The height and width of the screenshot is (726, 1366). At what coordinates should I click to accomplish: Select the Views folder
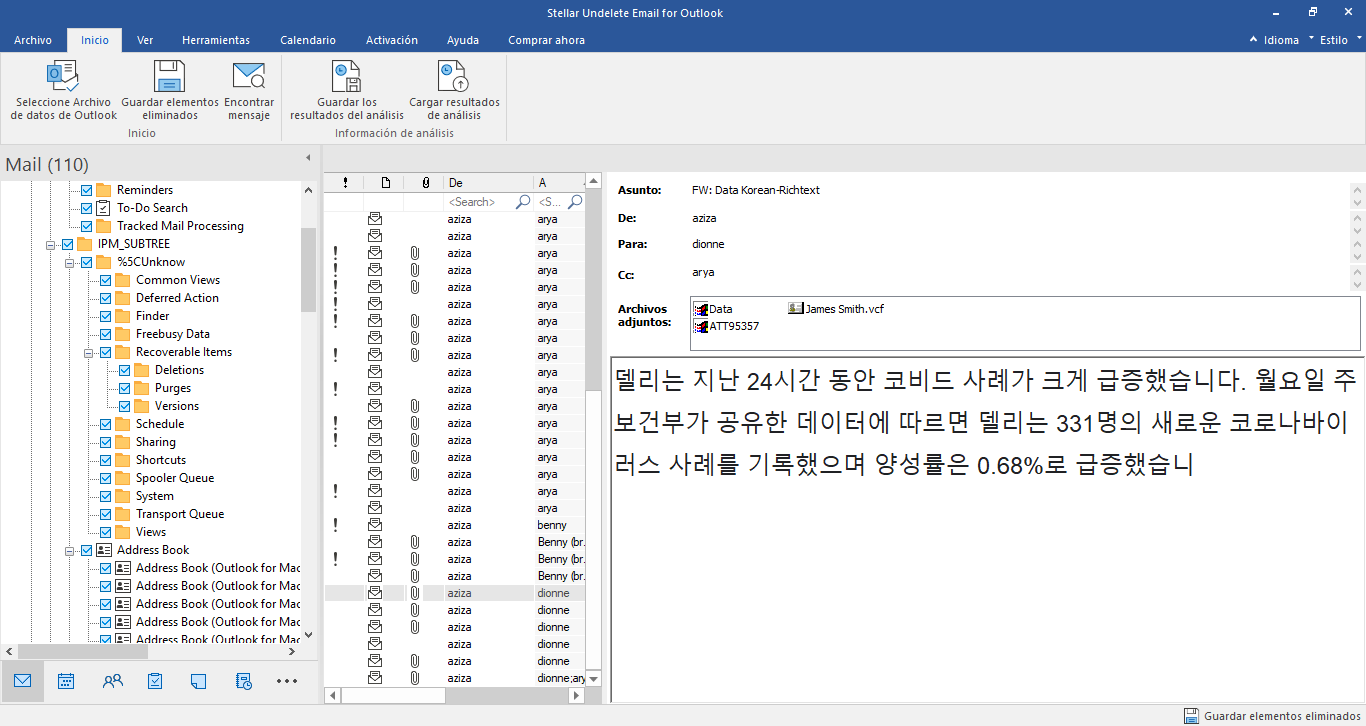(x=151, y=532)
